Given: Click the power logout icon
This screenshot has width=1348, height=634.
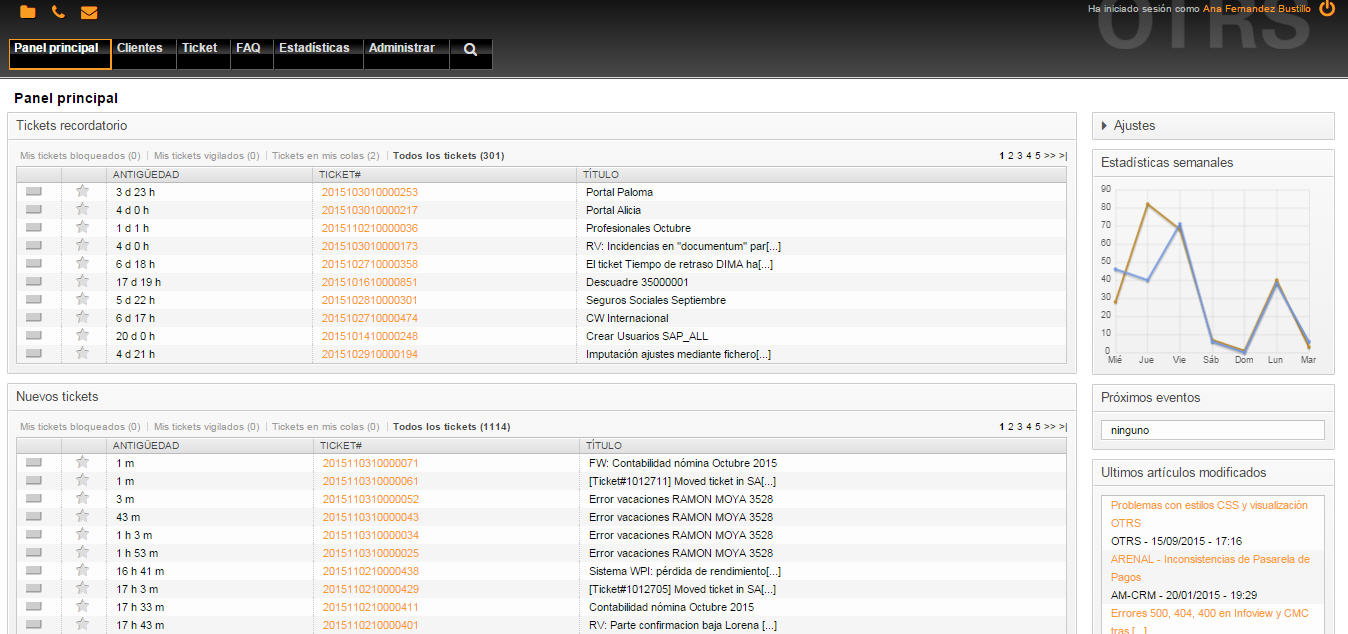Looking at the screenshot, I should 1327,9.
